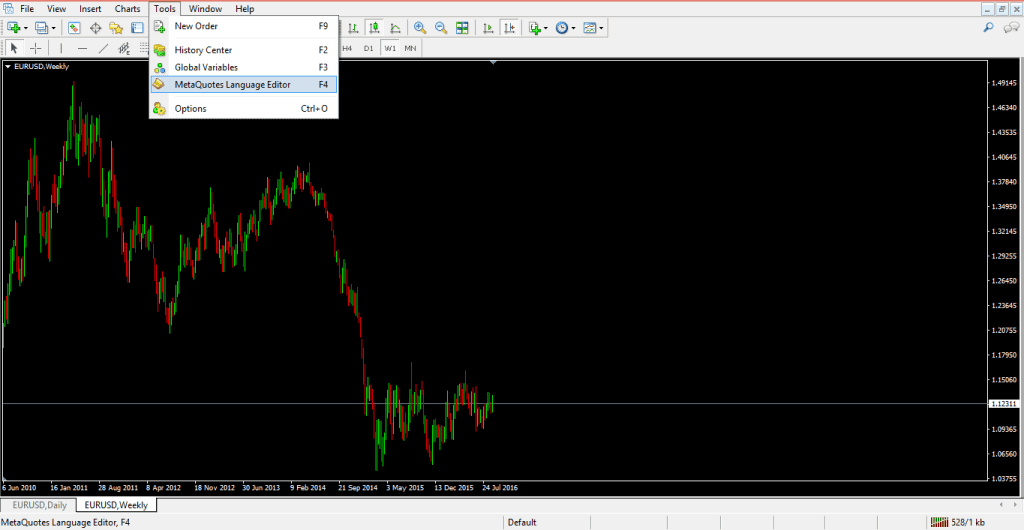Open the chat bubbles icon
1024x530 pixels.
tap(1011, 27)
